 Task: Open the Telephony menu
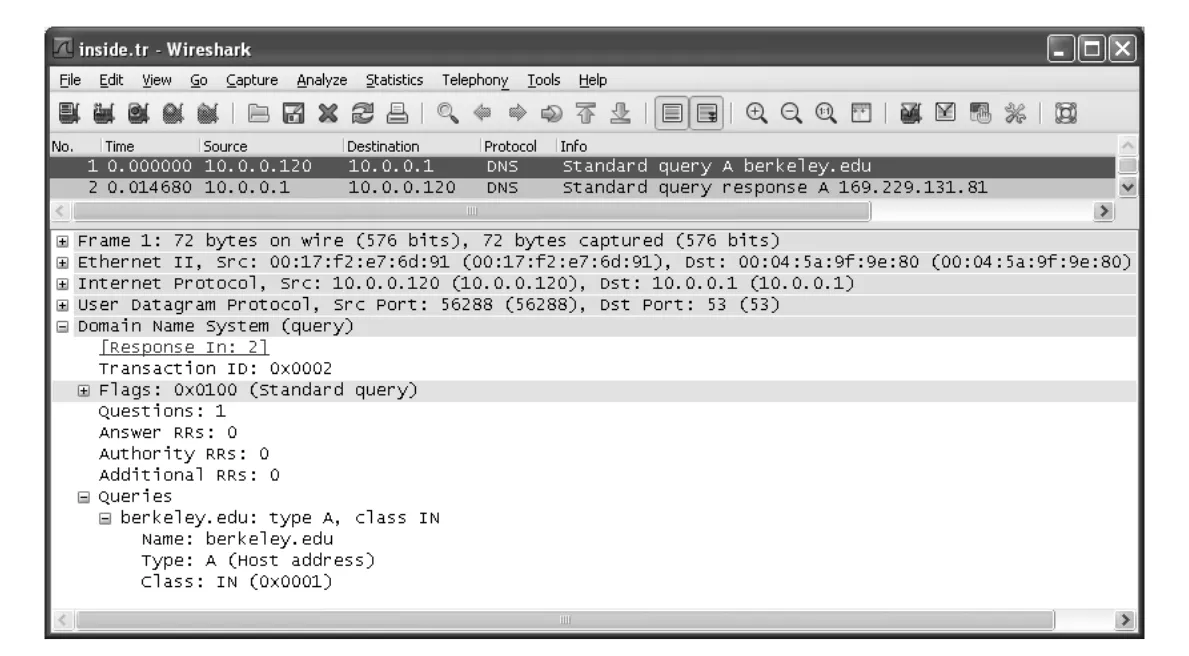point(475,80)
